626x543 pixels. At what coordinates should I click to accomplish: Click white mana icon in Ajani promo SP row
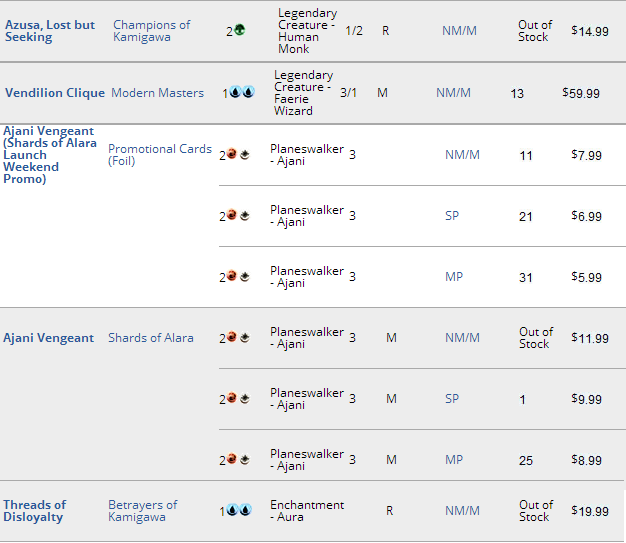pyautogui.click(x=244, y=216)
